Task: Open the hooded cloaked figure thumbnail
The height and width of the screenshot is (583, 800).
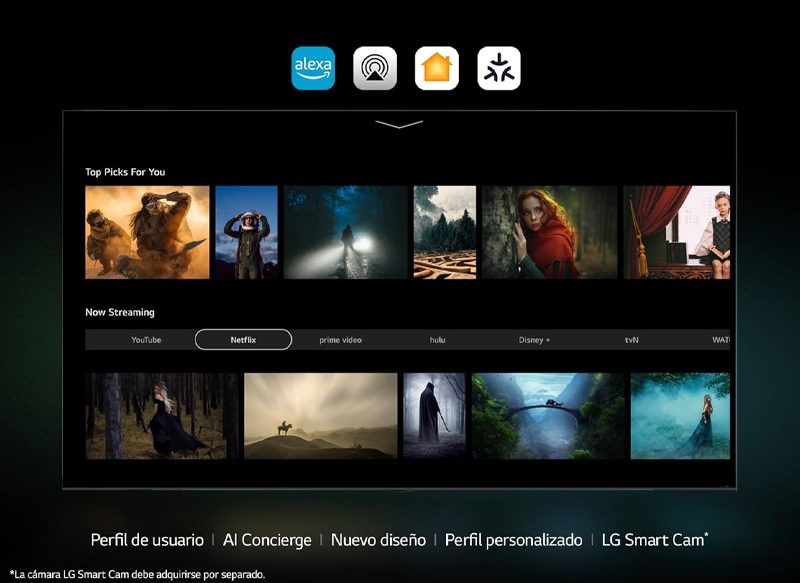Action: (x=434, y=416)
